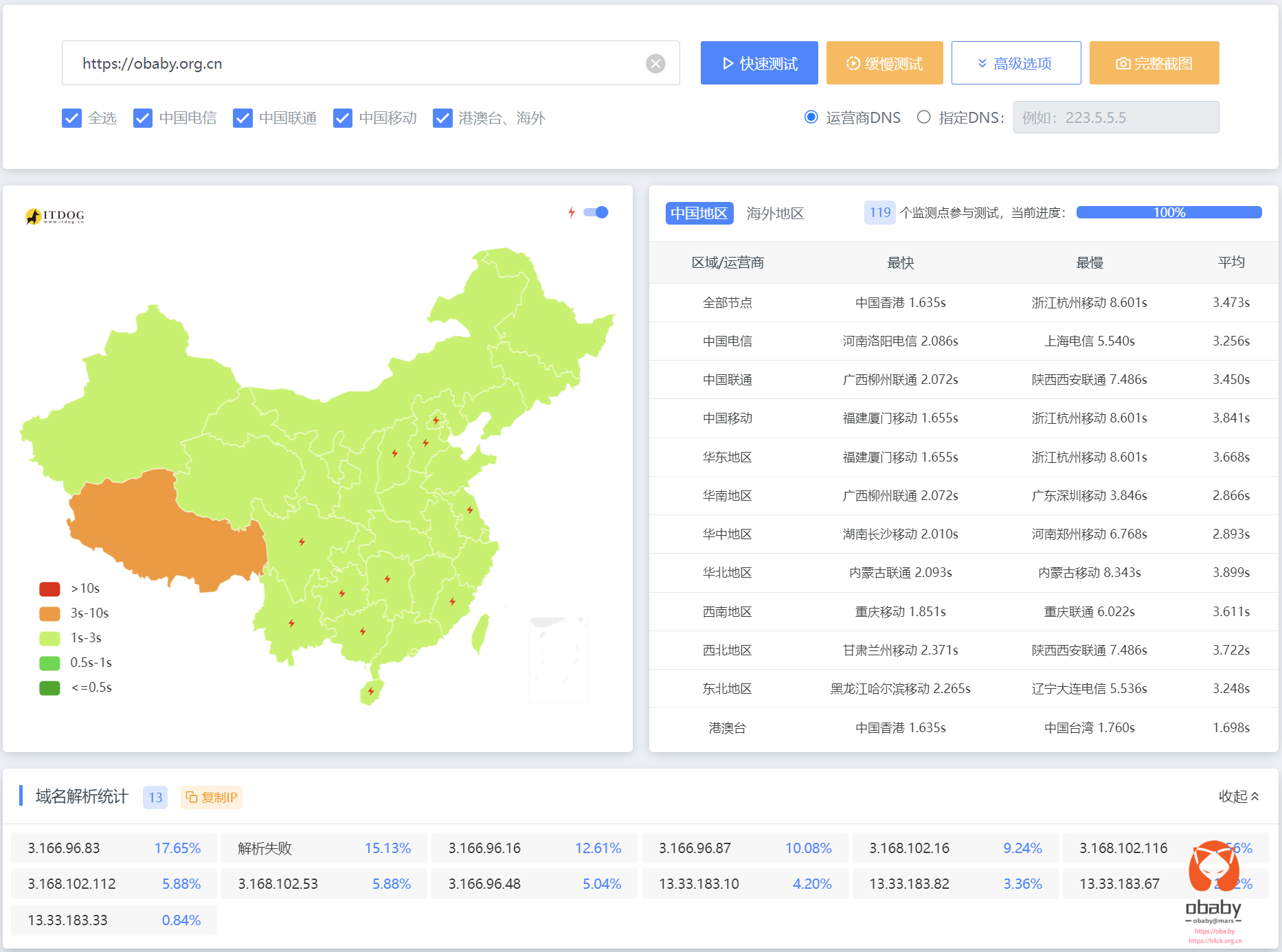Click the lightning bolt icon beside the map toggle
The width and height of the screenshot is (1282, 952).
click(x=571, y=212)
